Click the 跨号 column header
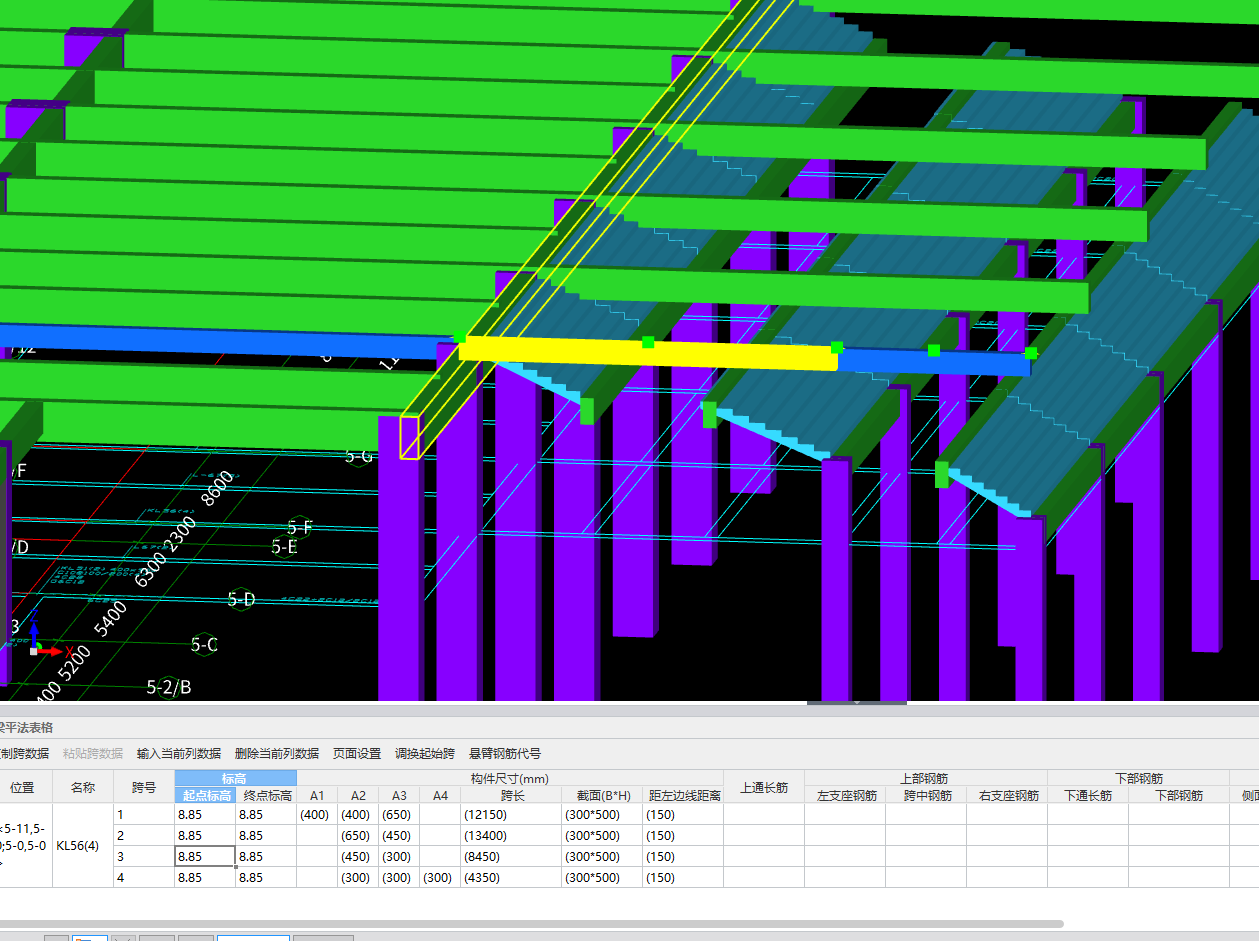 [x=144, y=787]
